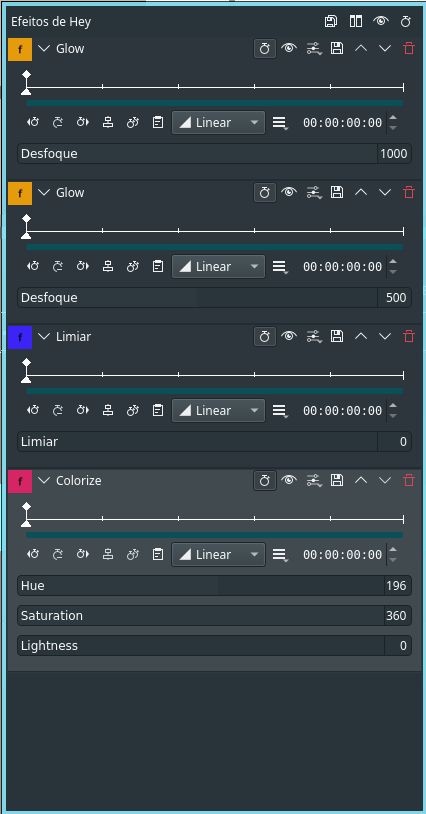Delete the Colorize effect with trash icon
The width and height of the screenshot is (426, 814).
[409, 481]
